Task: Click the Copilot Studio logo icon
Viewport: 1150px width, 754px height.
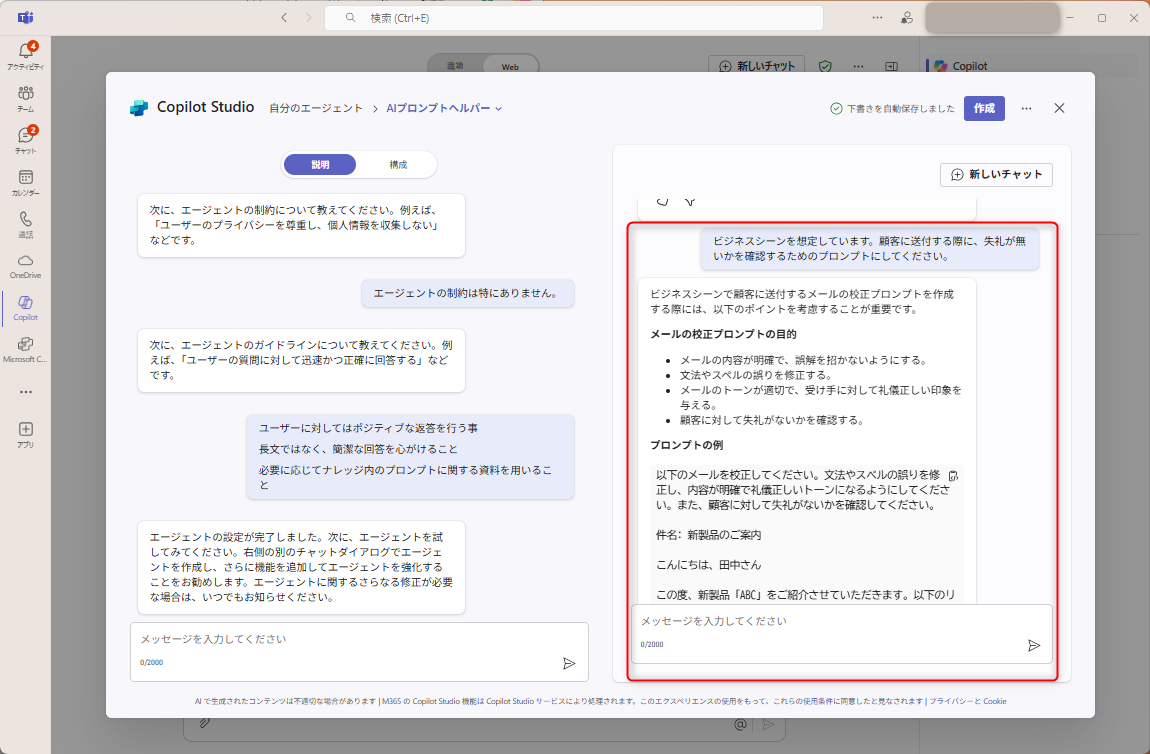Action: 139,108
